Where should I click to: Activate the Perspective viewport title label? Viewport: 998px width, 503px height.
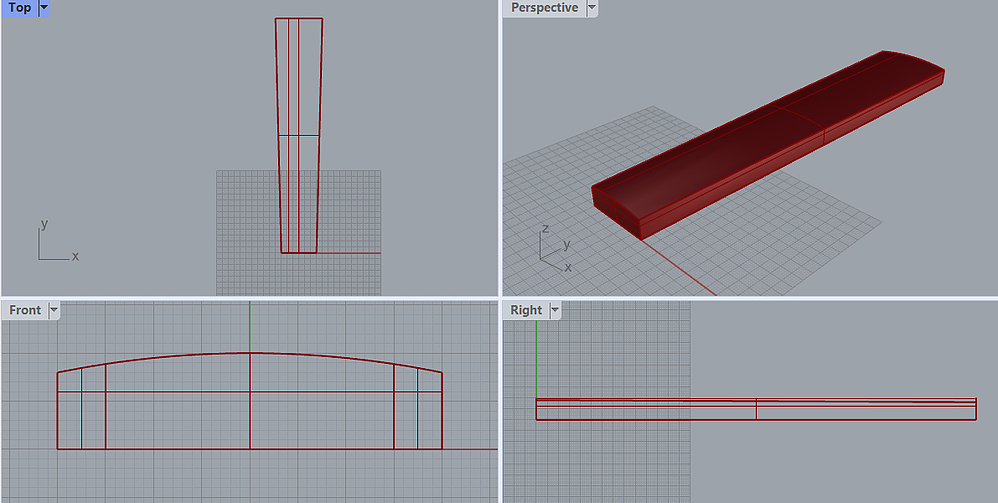pos(544,8)
